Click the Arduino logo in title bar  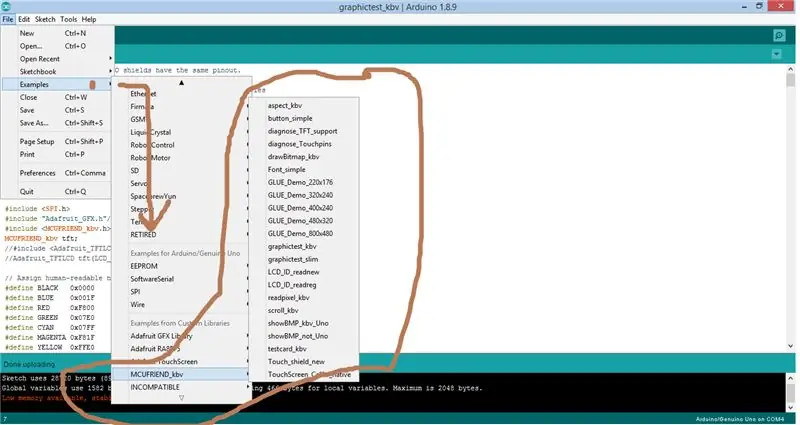pos(6,7)
